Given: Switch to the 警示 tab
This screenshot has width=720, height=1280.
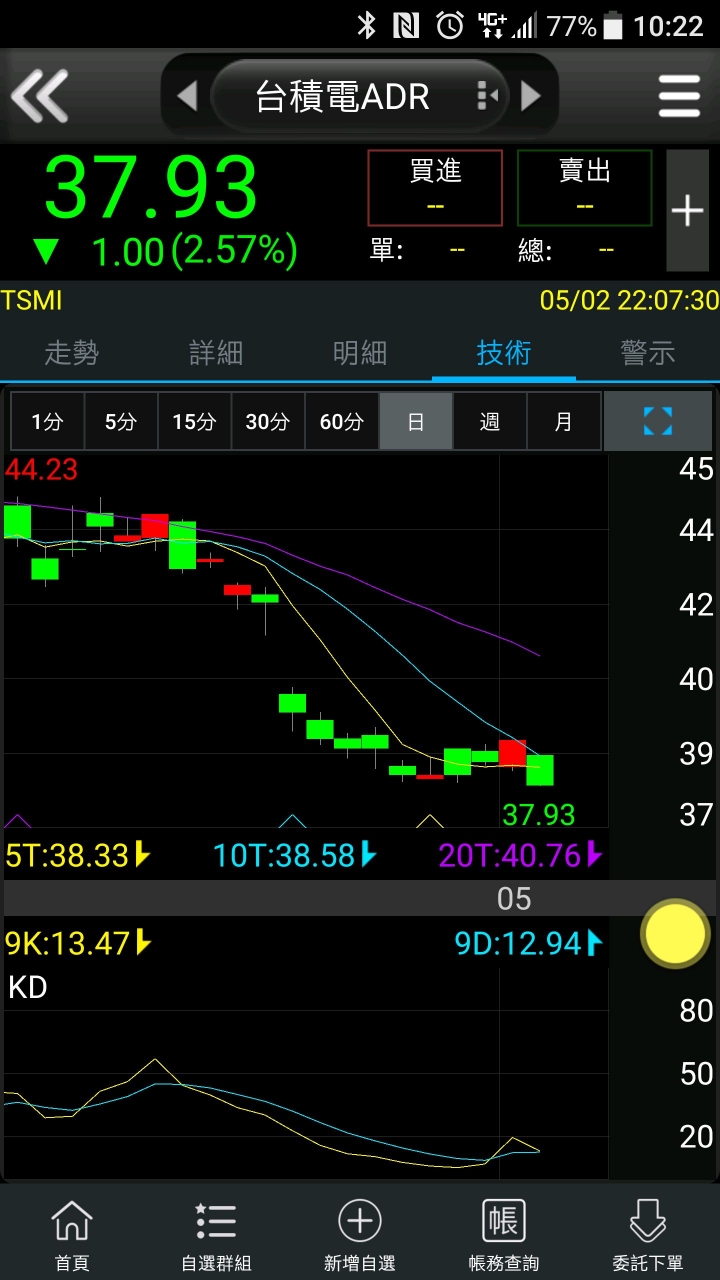Looking at the screenshot, I should [648, 352].
